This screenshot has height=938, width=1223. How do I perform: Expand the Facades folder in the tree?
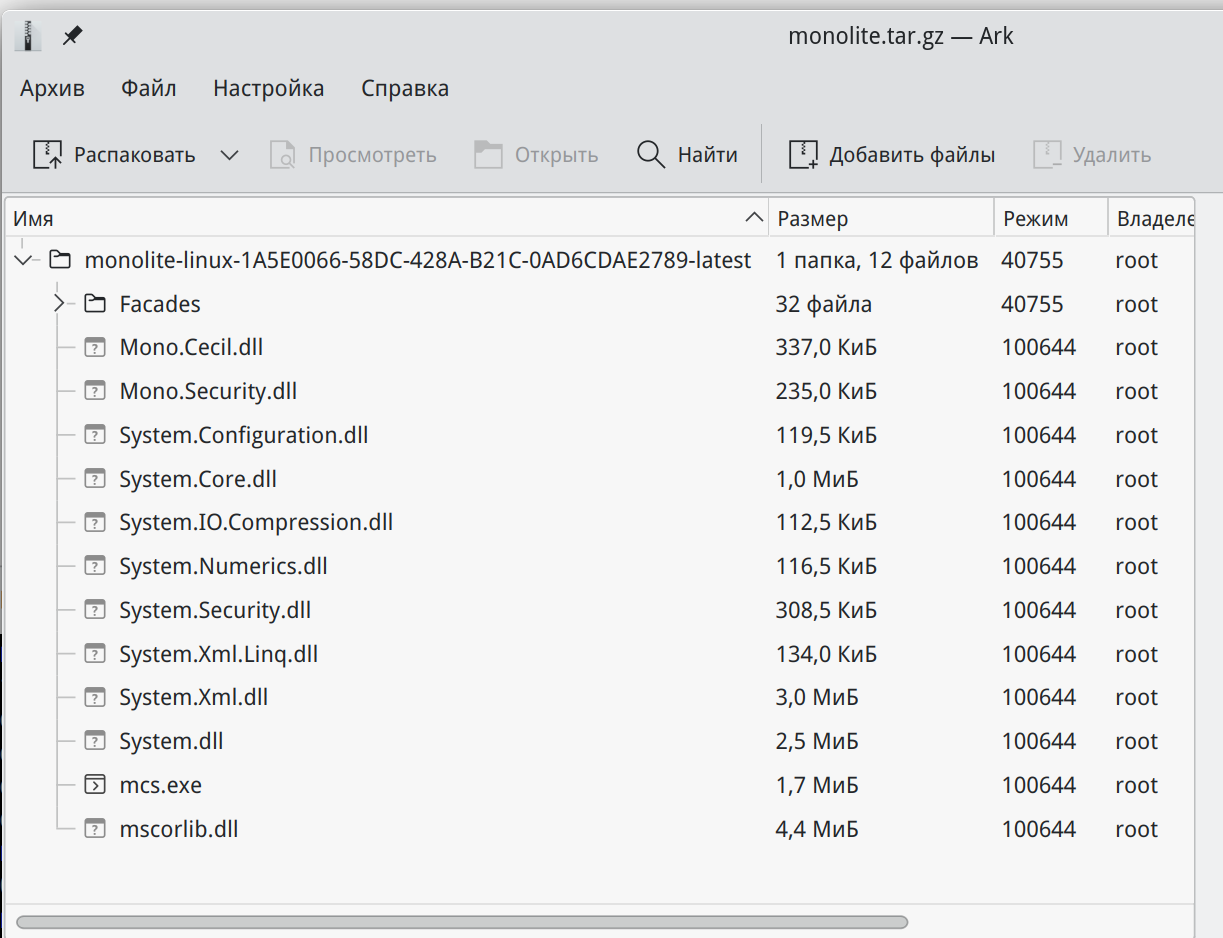58,303
